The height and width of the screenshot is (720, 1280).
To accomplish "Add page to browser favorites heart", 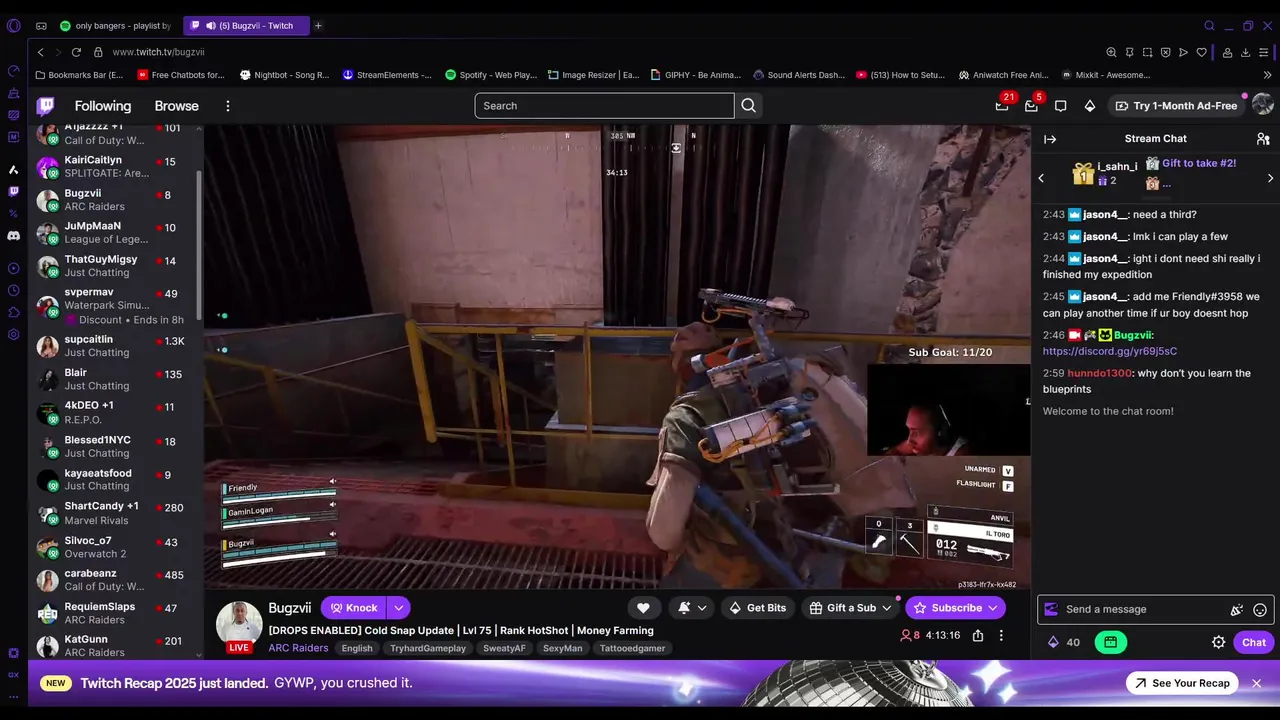I will pos(1202,52).
